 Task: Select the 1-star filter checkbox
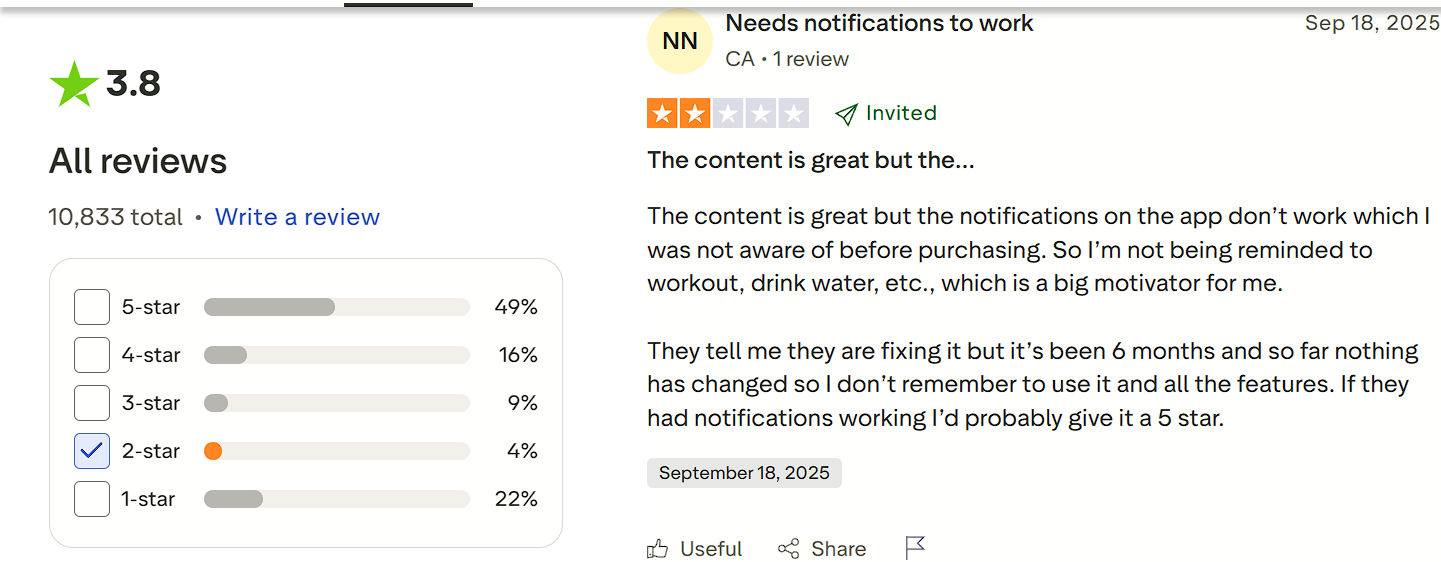(92, 499)
